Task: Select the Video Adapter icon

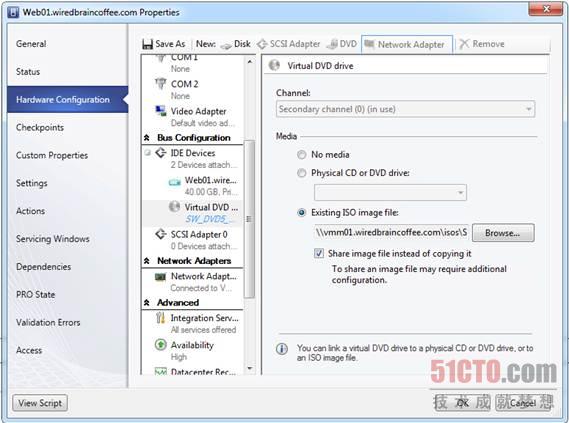Action: tap(160, 111)
